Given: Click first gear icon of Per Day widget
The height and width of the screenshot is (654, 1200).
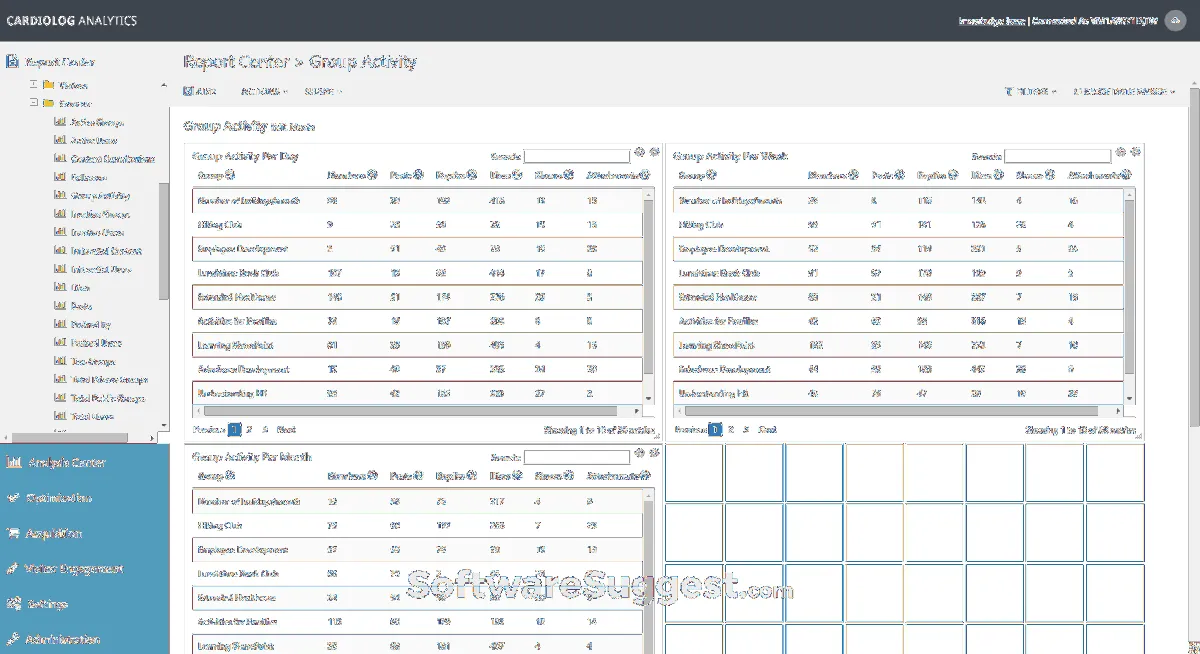Looking at the screenshot, I should (640, 153).
